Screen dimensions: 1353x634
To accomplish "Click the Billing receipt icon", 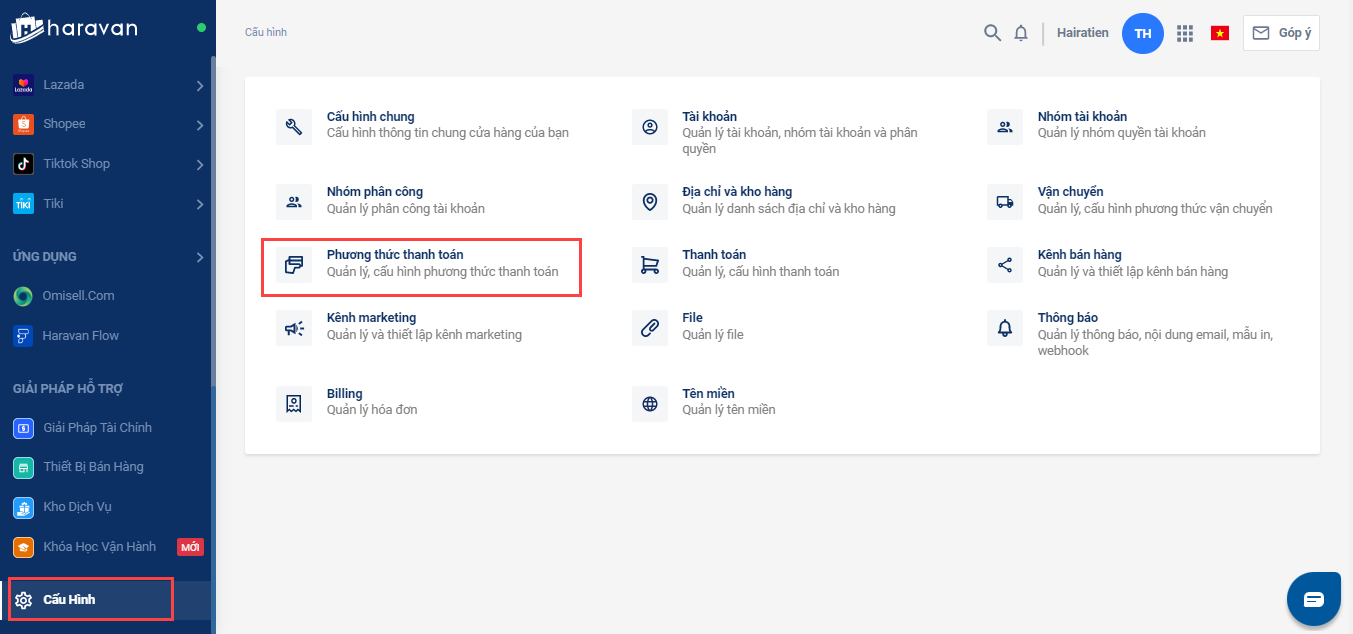I will [x=294, y=403].
